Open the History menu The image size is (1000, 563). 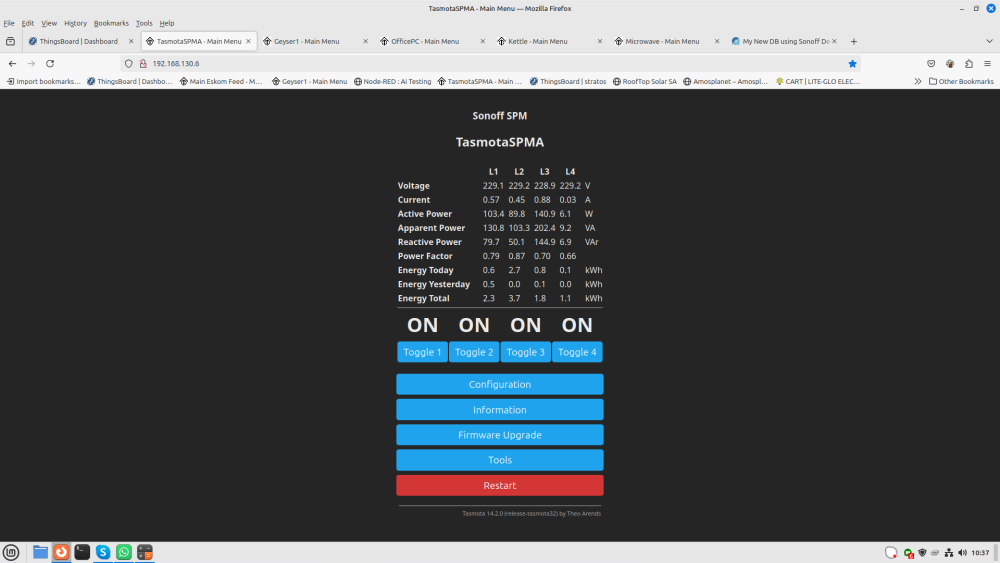[75, 23]
